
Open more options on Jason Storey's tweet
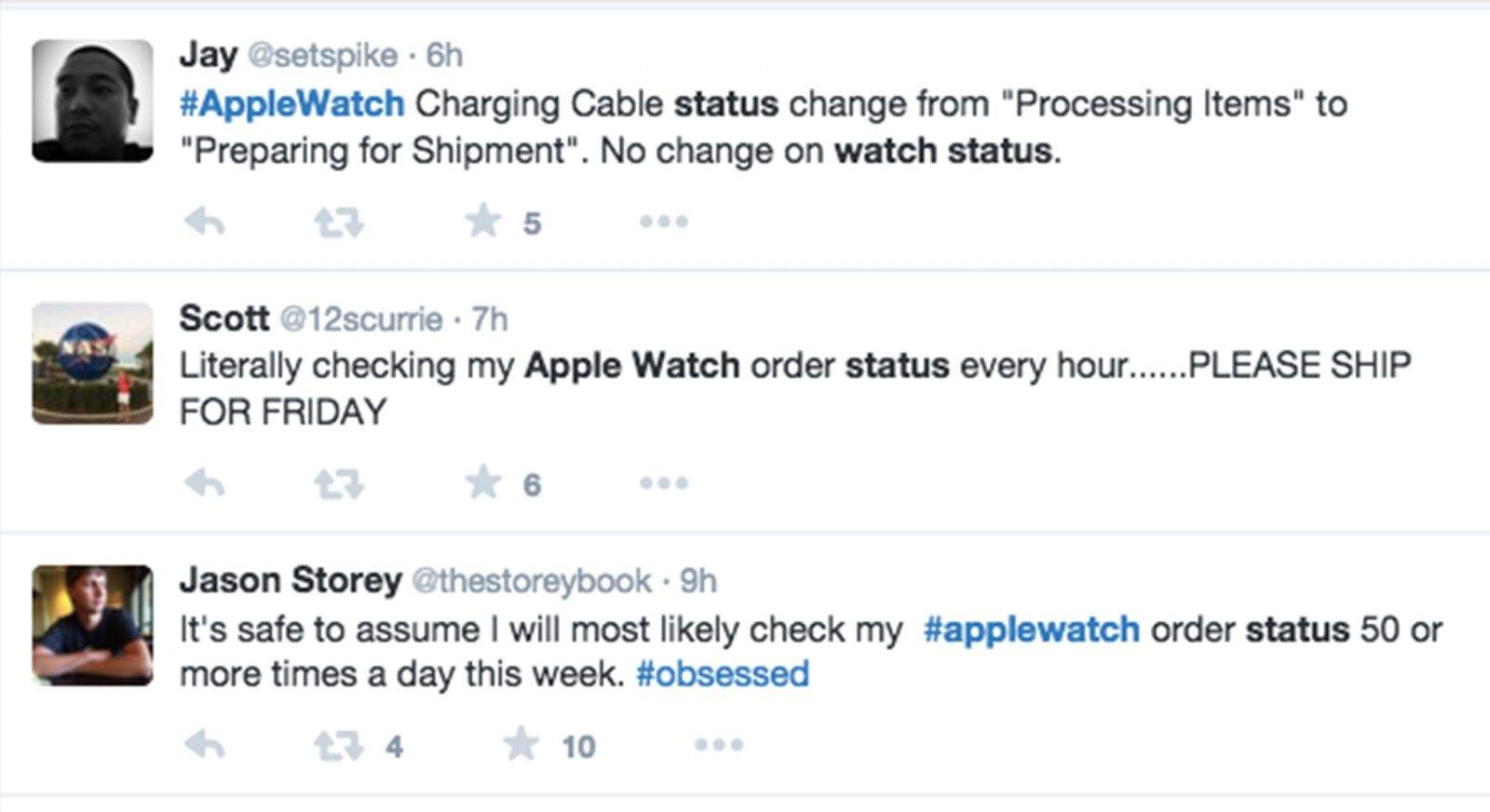point(719,745)
